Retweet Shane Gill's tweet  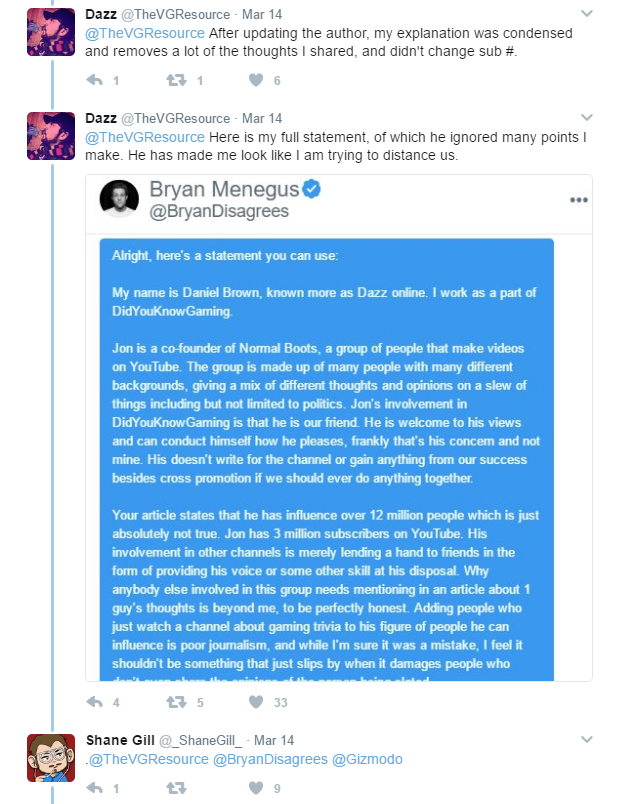(x=176, y=788)
